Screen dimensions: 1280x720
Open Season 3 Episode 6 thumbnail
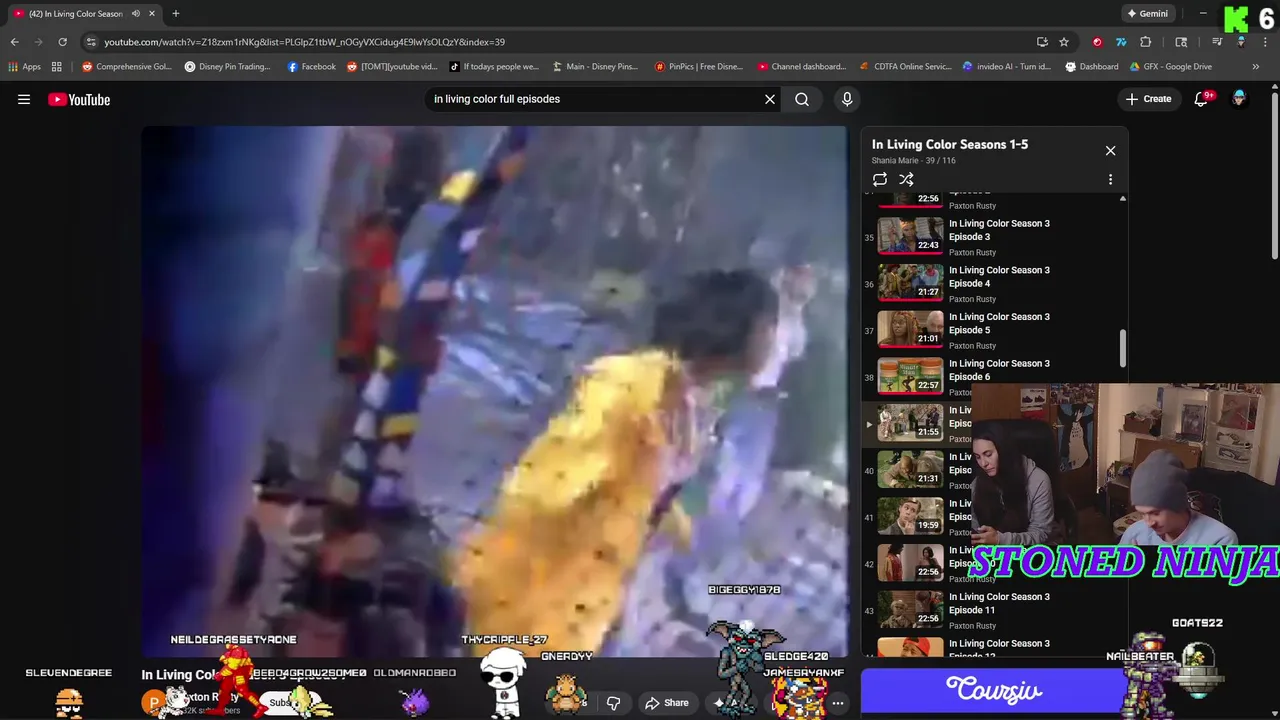910,376
